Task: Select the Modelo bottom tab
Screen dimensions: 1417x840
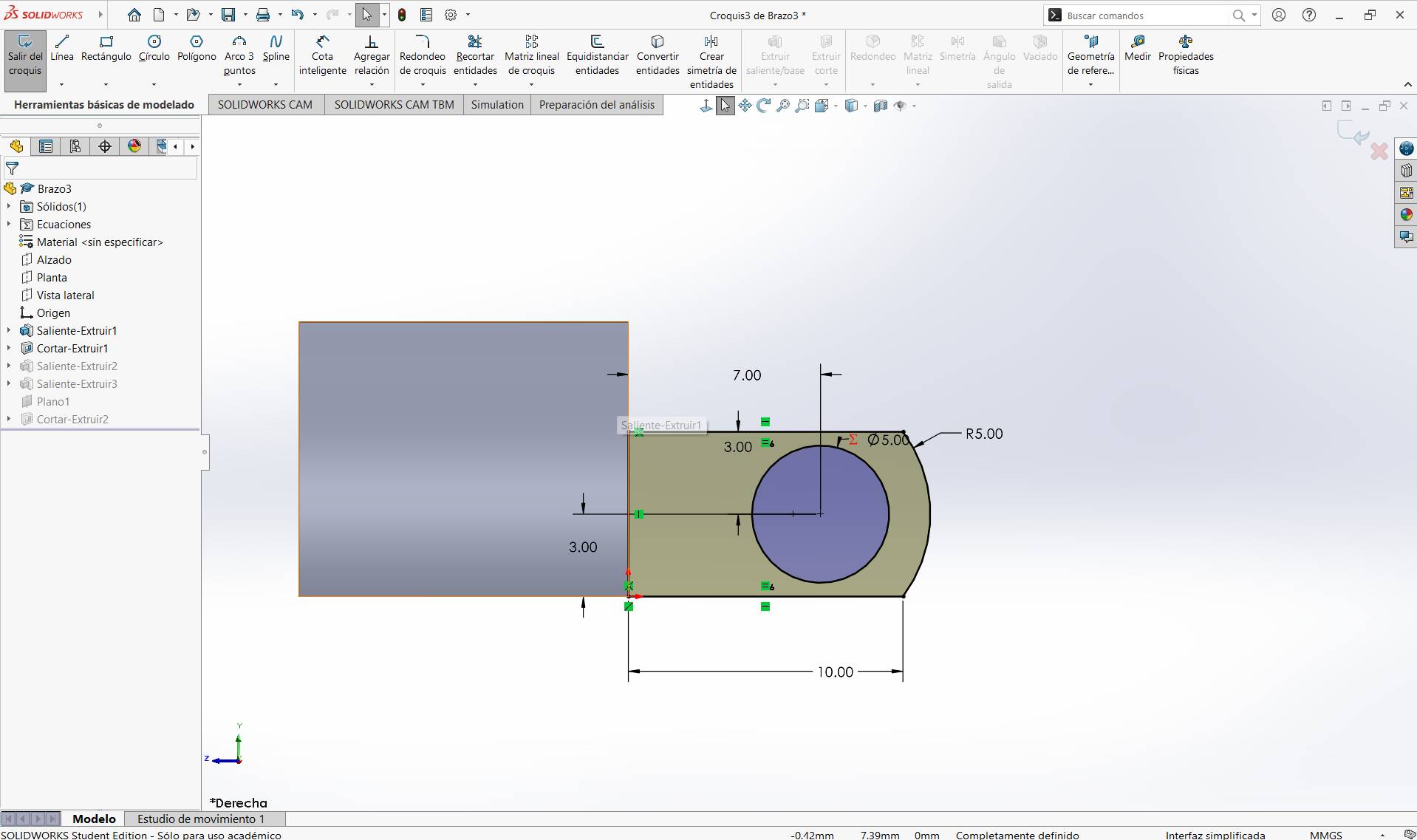Action: coord(94,819)
